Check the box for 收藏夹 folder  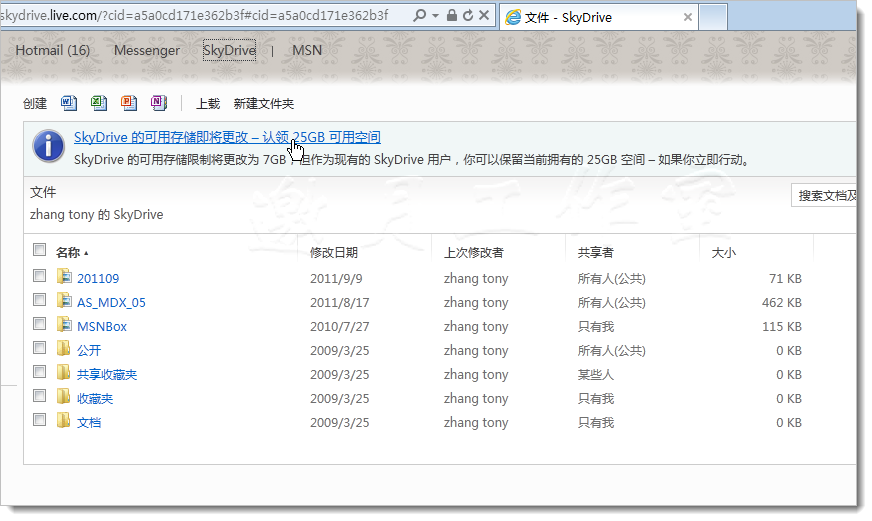[39, 395]
